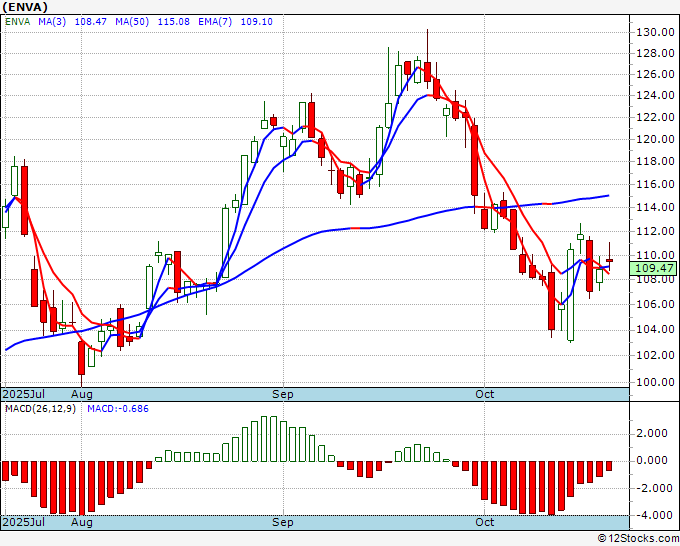
Task: Select the MA(50) legend label
Action: coord(132,21)
